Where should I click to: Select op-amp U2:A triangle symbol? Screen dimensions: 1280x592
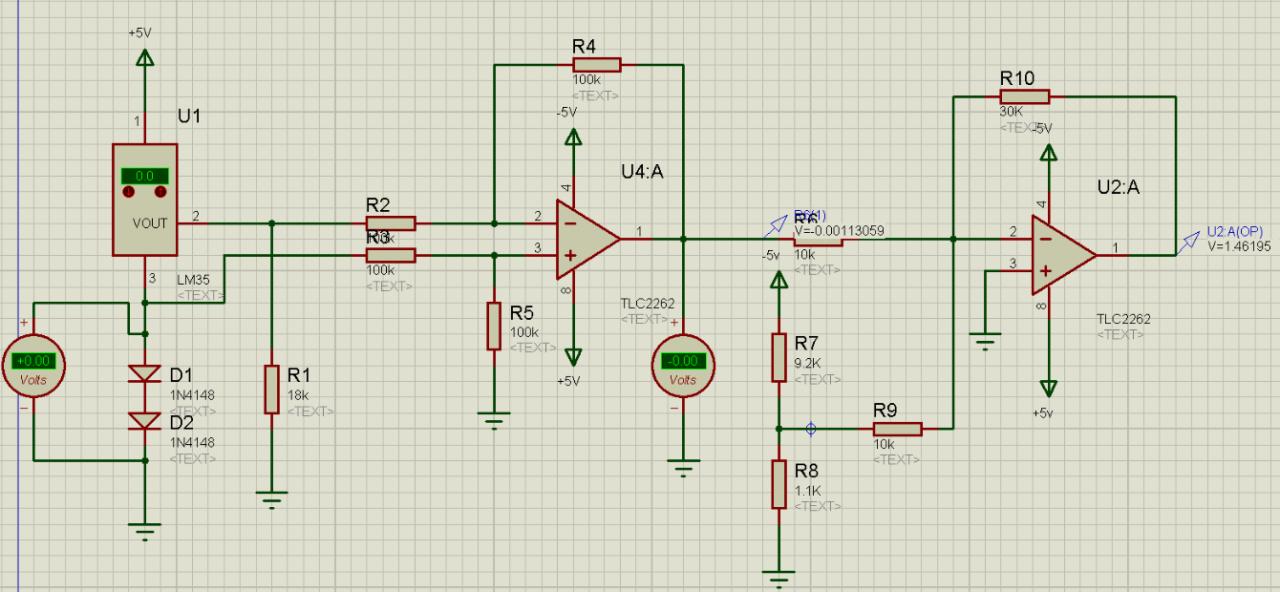[1064, 255]
